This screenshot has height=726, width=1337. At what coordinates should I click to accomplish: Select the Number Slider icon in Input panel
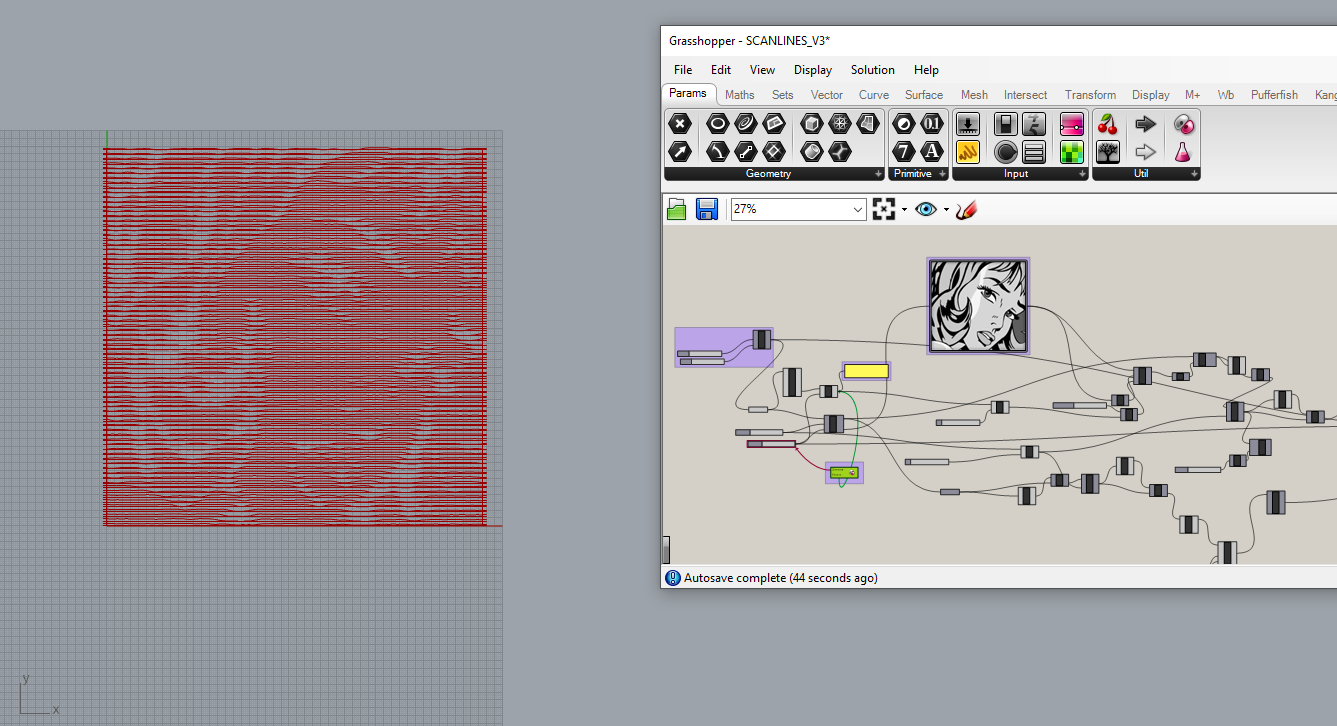[x=967, y=123]
